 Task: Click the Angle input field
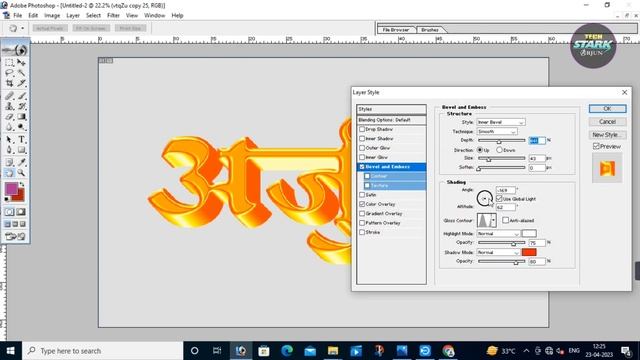coord(505,190)
